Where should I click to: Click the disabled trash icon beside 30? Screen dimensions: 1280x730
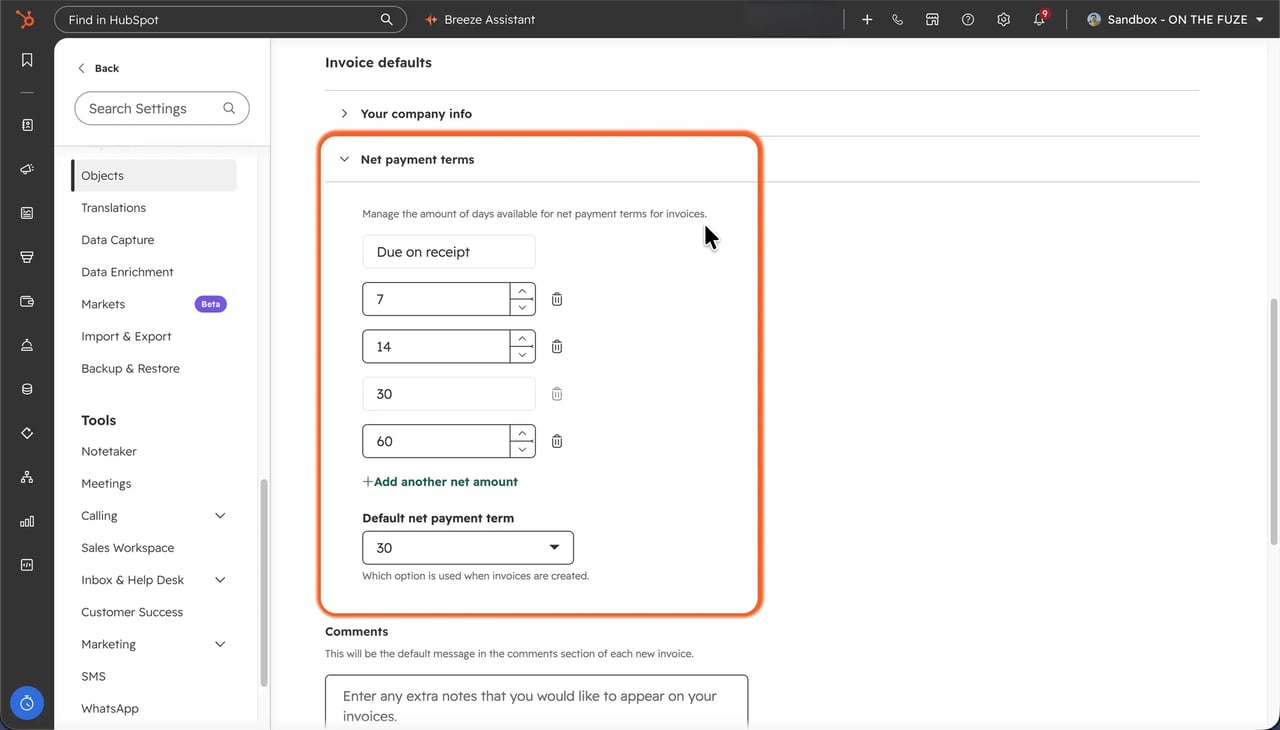click(x=557, y=394)
